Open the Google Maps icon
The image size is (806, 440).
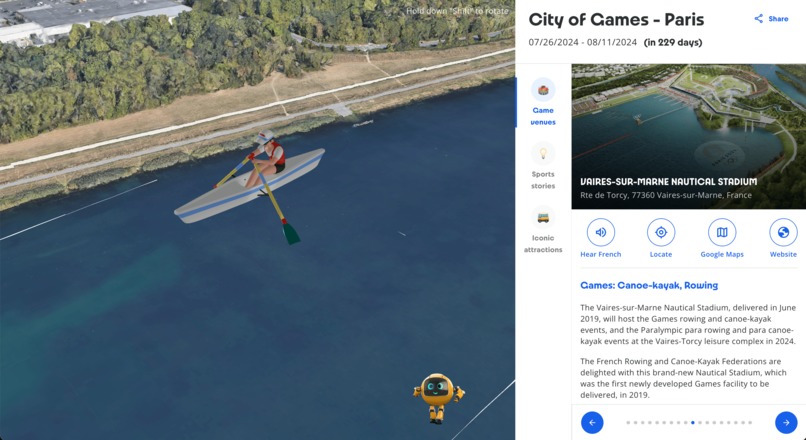(x=722, y=232)
